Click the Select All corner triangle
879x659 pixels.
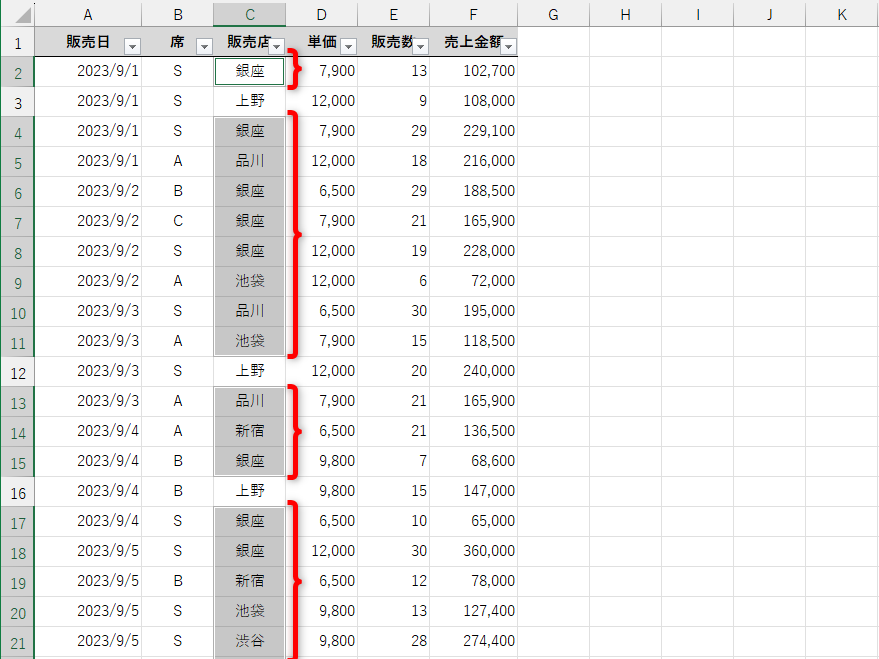tap(22, 15)
